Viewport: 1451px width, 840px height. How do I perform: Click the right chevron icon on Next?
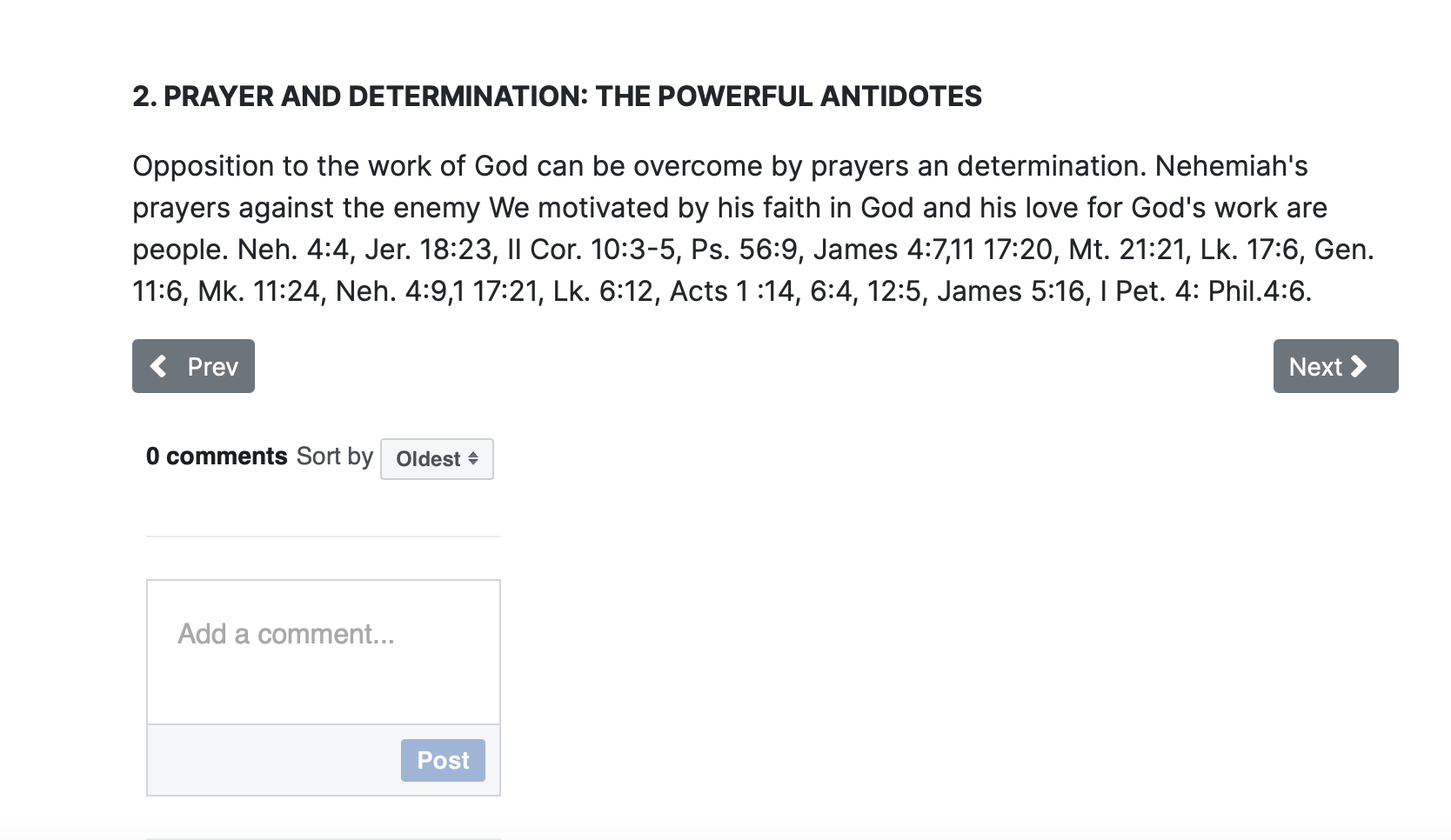click(1359, 366)
